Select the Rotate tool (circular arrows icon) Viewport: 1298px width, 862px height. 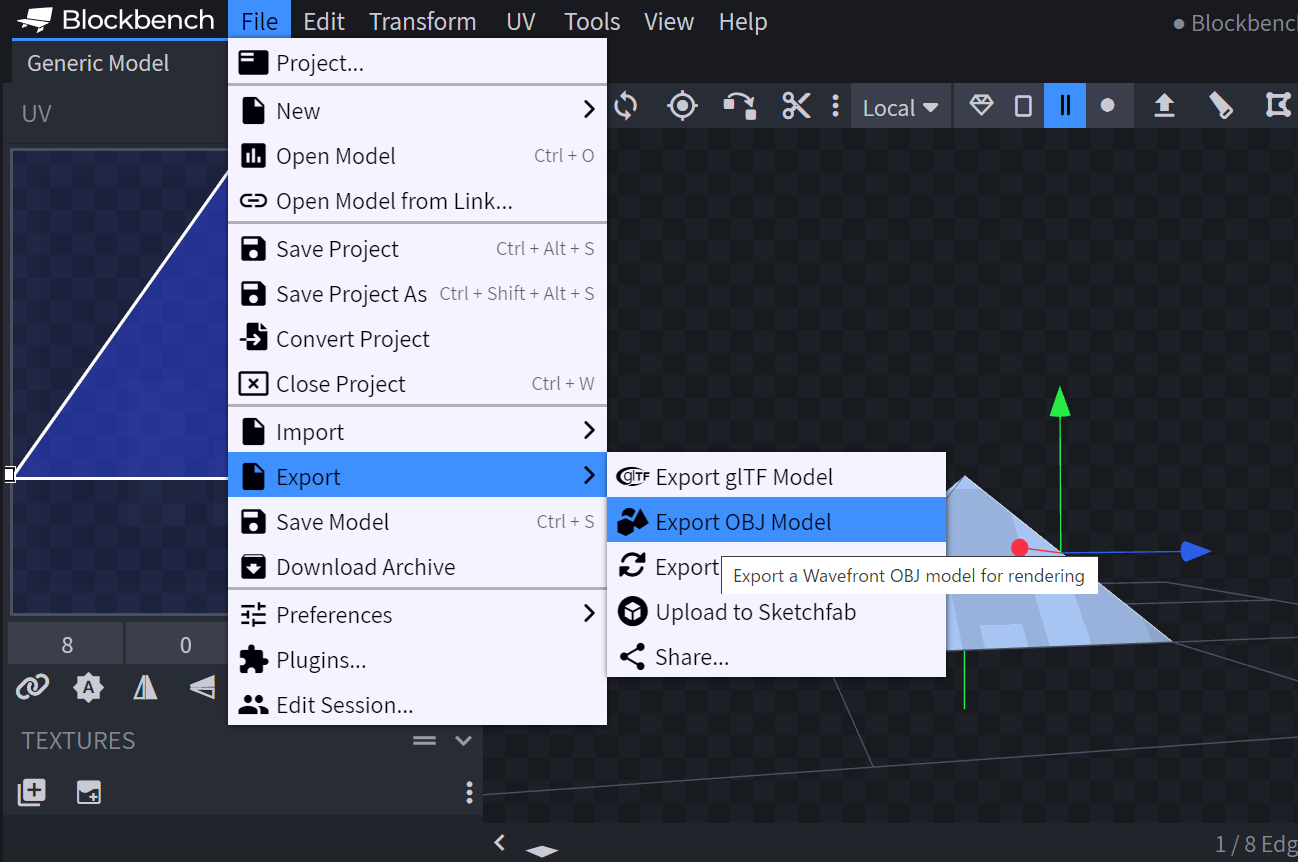pos(626,106)
